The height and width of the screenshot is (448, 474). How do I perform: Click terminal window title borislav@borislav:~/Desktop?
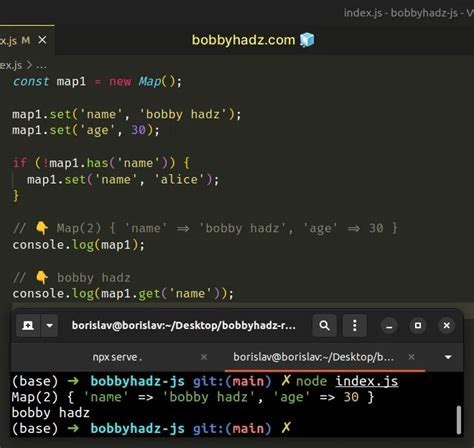point(184,325)
